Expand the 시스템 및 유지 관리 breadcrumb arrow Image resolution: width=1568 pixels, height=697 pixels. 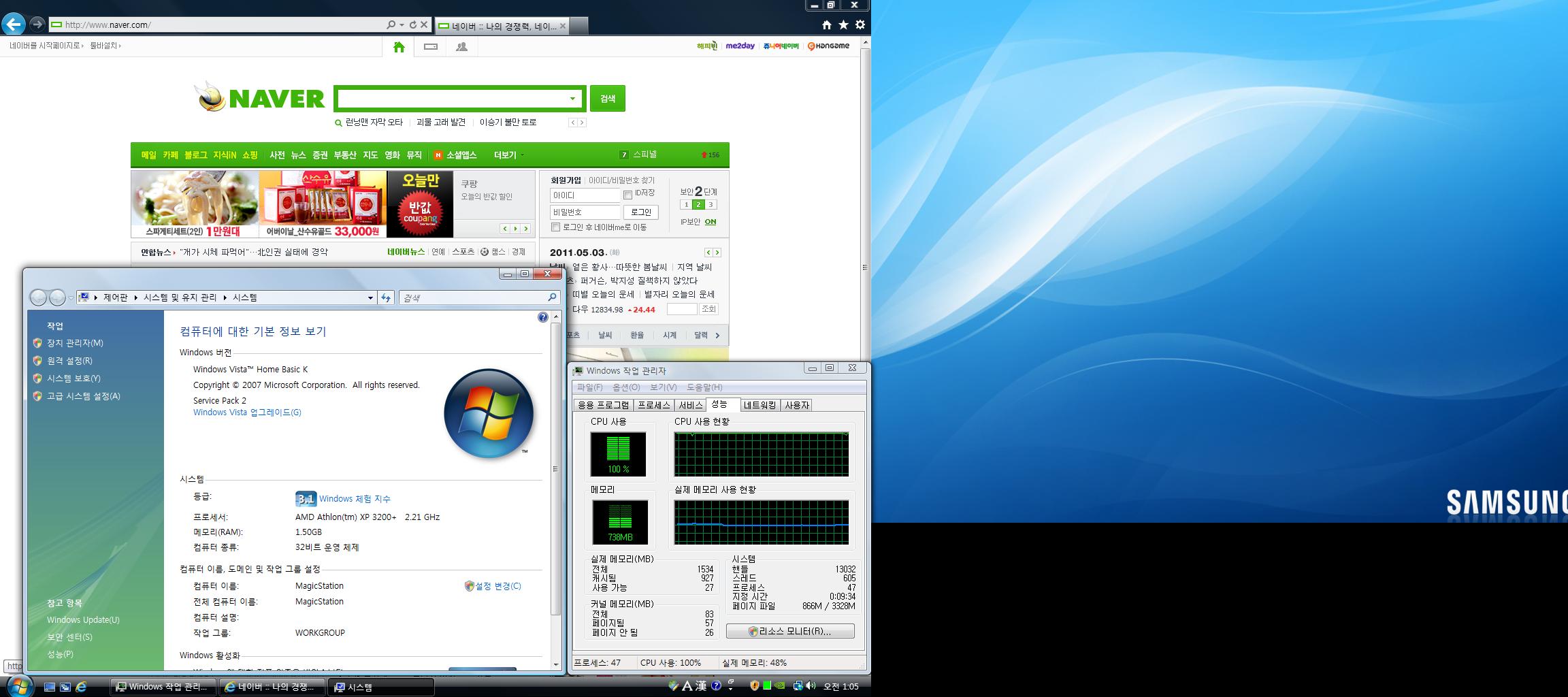point(225,297)
